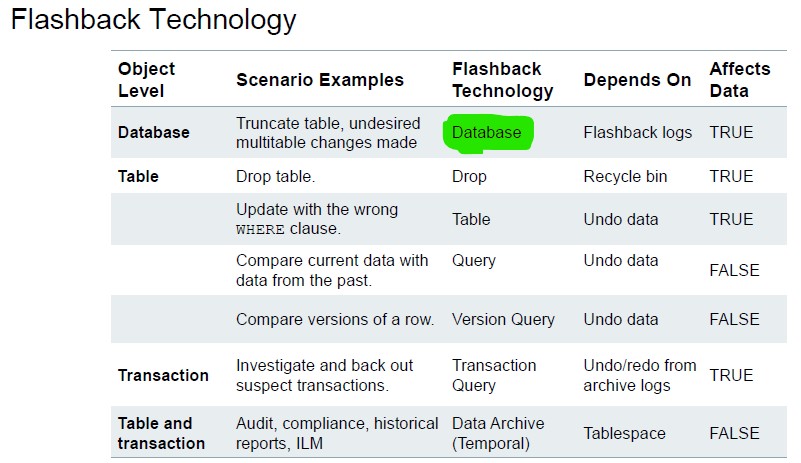Image resolution: width=801 pixels, height=463 pixels.
Task: Click the Affects Data column header
Action: point(739,79)
